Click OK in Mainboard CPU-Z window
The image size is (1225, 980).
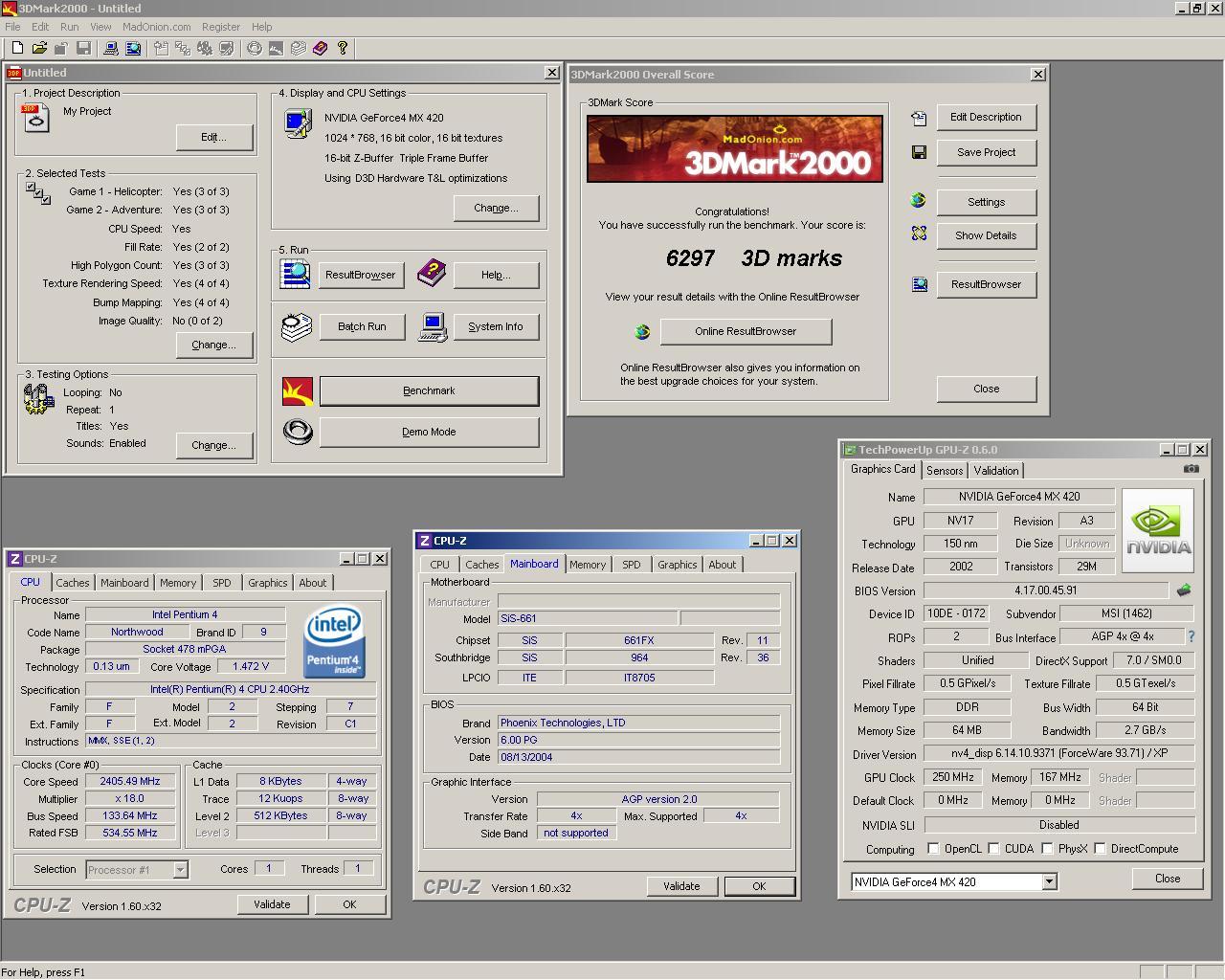(x=759, y=886)
